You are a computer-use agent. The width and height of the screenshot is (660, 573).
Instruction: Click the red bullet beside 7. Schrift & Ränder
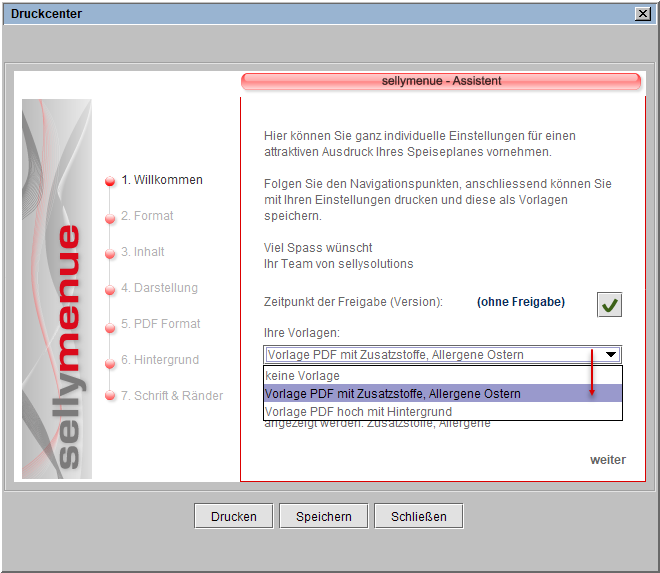click(110, 396)
